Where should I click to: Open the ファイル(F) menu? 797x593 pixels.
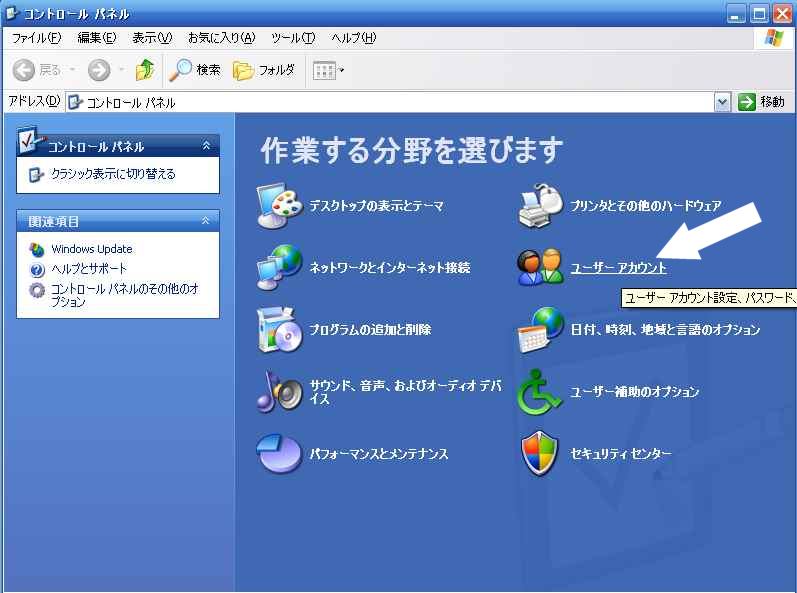pos(36,38)
